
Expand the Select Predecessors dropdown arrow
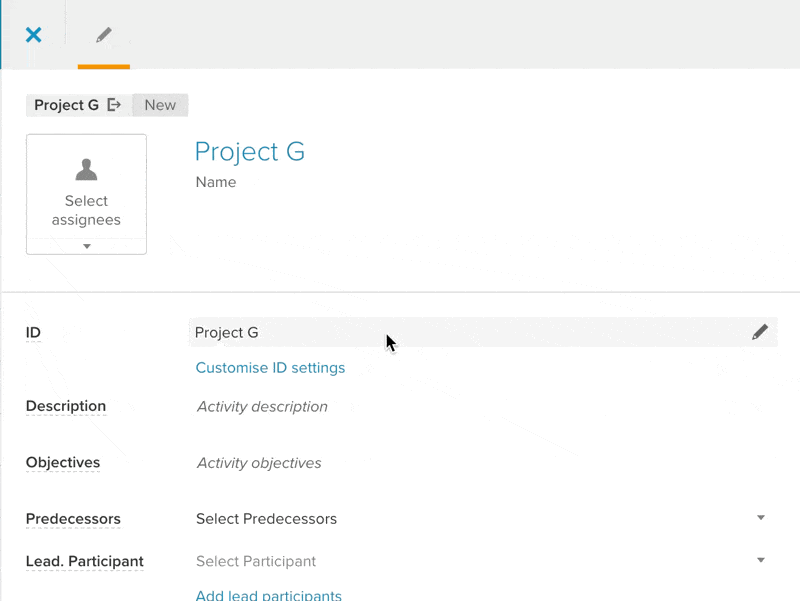761,518
